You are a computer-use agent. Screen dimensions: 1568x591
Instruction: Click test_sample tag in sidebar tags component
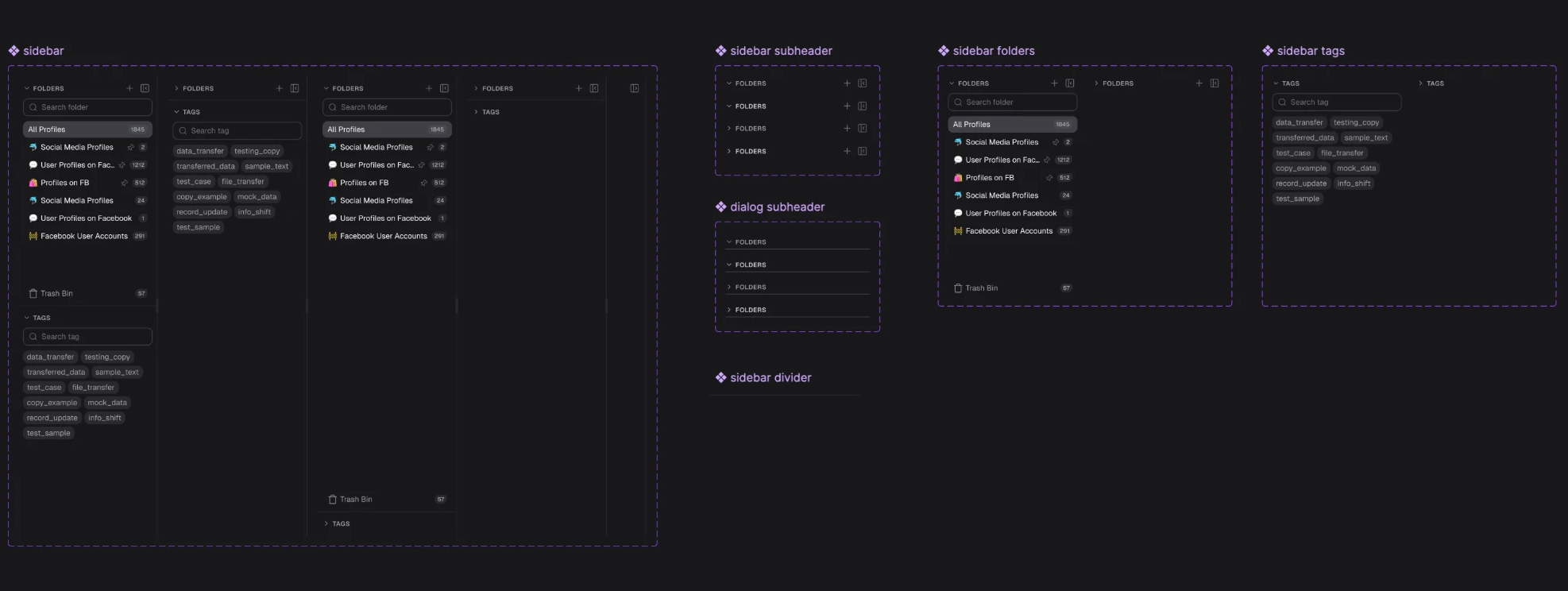pos(1297,199)
